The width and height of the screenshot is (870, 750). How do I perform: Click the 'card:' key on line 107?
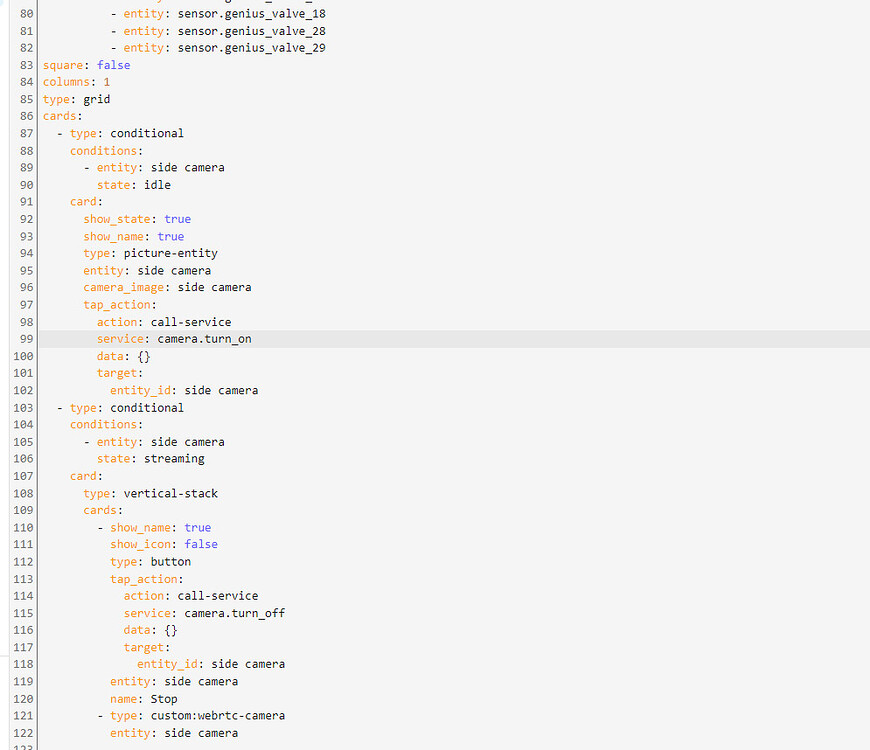tap(86, 477)
